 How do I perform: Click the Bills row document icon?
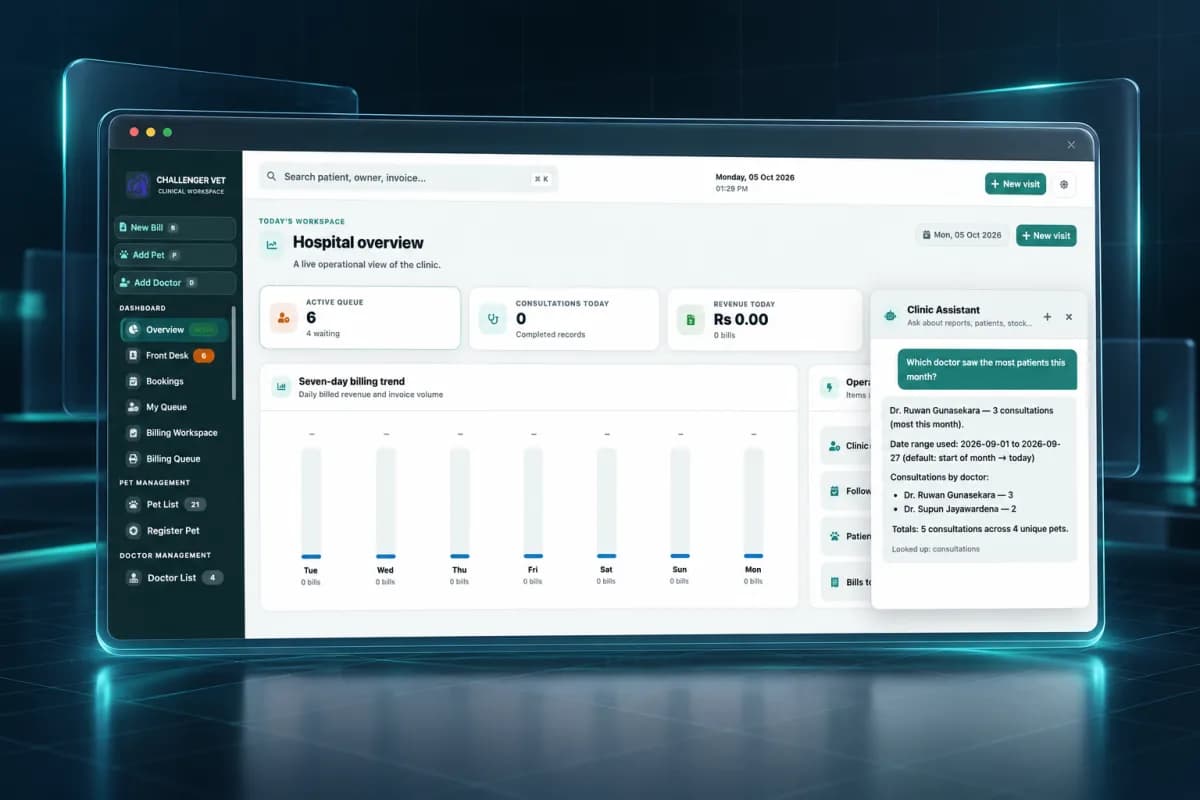tap(833, 582)
